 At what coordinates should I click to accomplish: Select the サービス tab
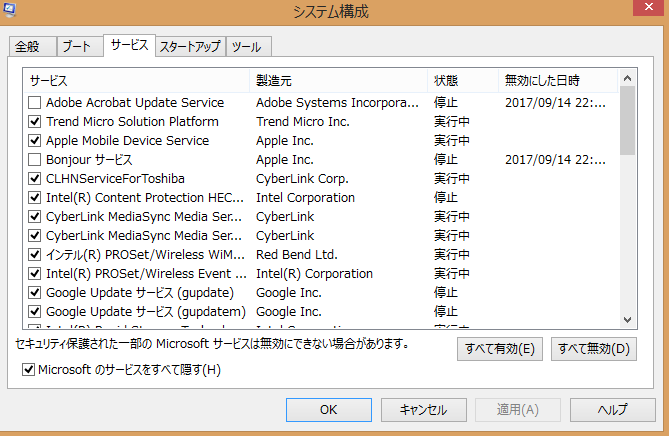pyautogui.click(x=129, y=45)
